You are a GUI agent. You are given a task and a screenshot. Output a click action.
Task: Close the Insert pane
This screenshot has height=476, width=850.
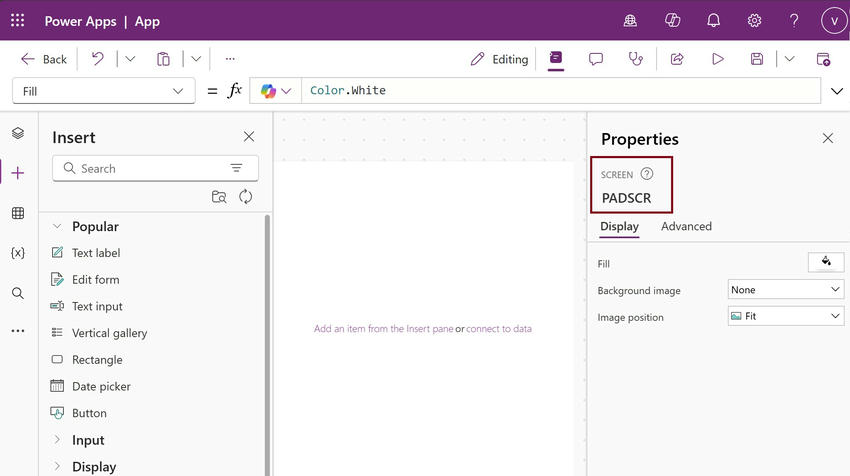click(x=249, y=137)
